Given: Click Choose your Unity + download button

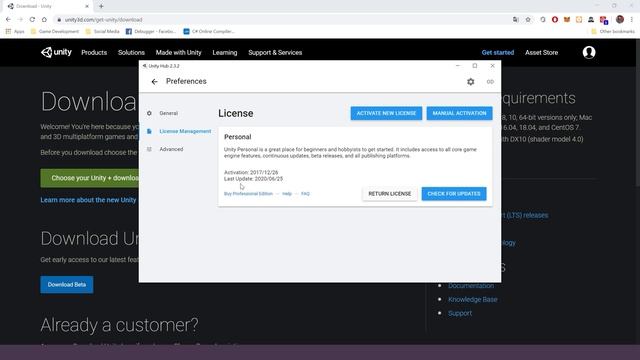Looking at the screenshot, I should [90, 178].
